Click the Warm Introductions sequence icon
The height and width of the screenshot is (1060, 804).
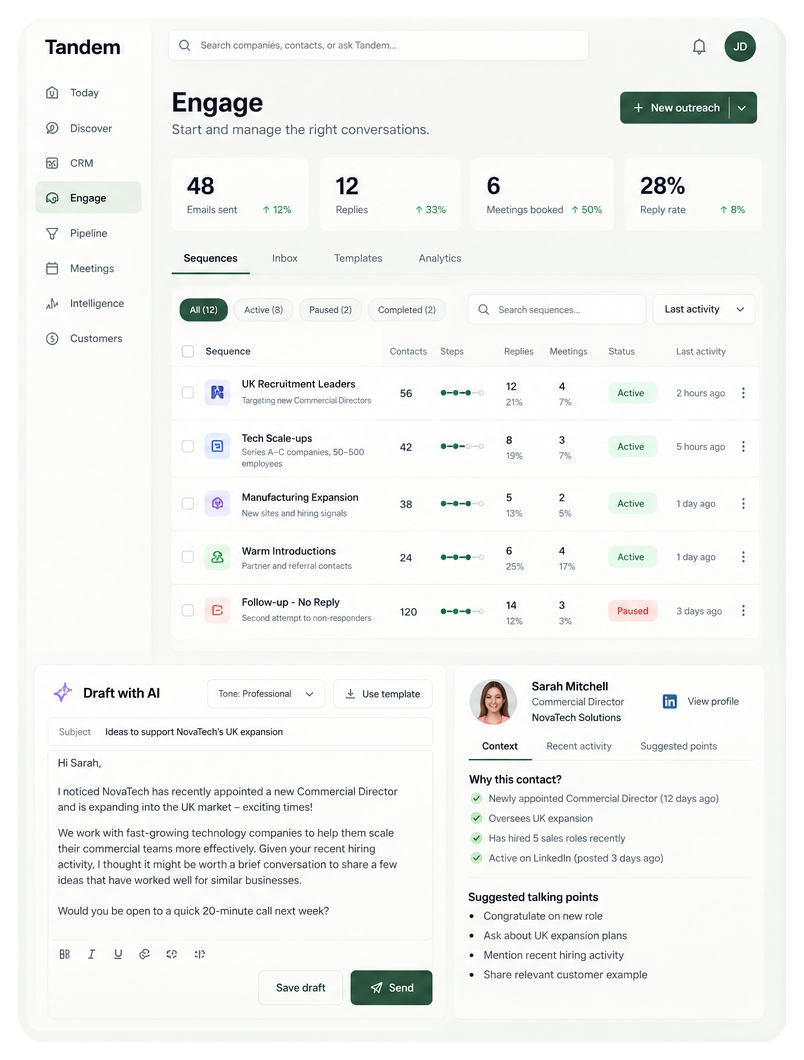(x=217, y=557)
